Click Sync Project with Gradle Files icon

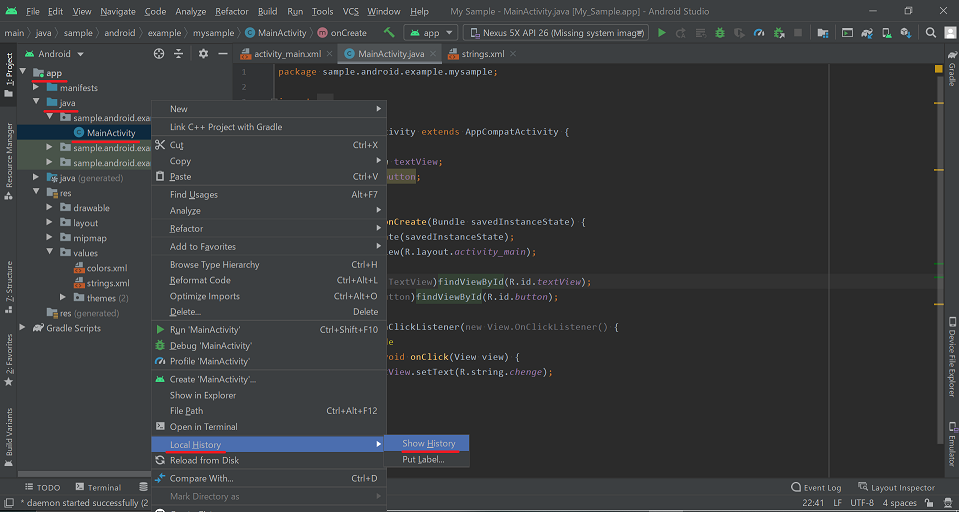coord(867,32)
